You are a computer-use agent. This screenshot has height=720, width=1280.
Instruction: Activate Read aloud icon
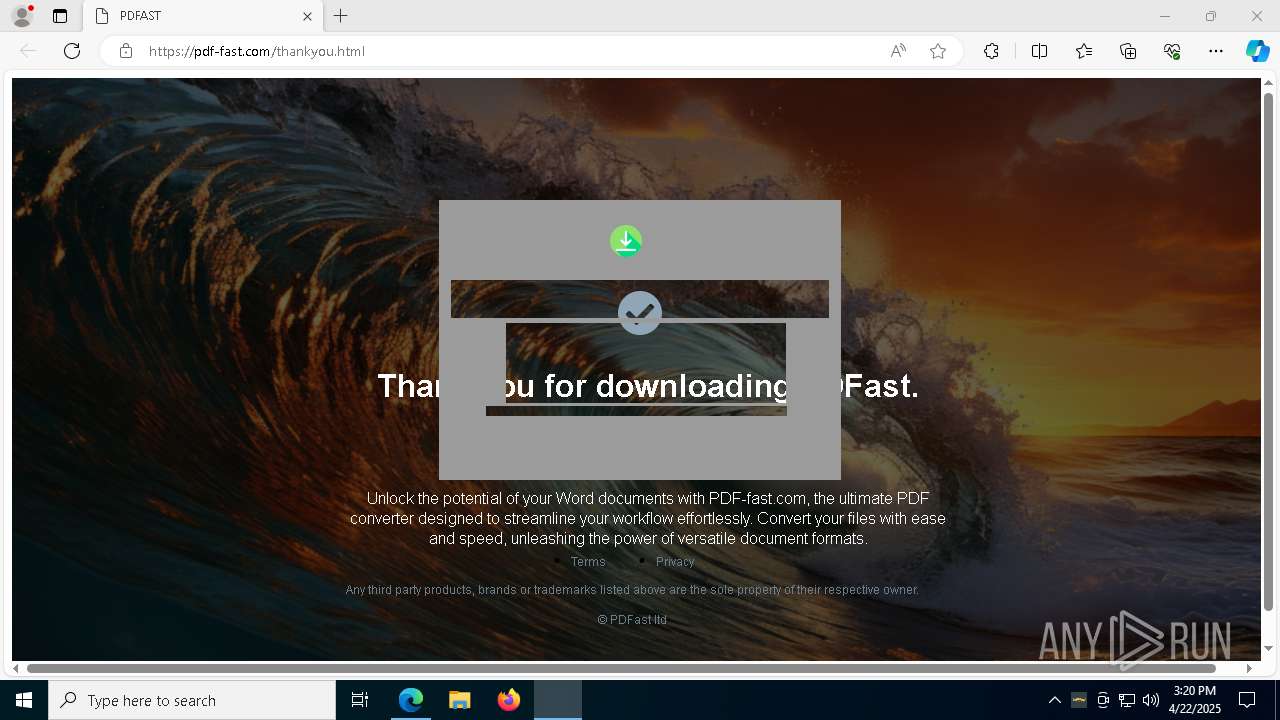[x=898, y=51]
